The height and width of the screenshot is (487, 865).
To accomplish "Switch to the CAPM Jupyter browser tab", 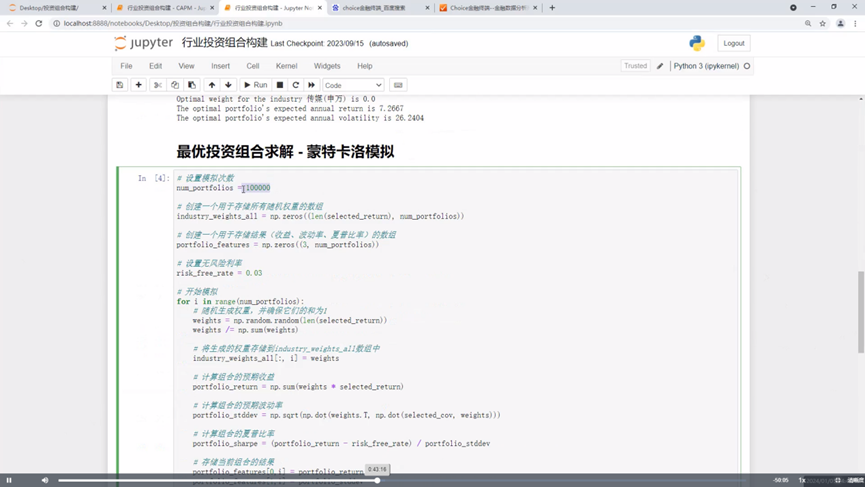I will [x=165, y=8].
